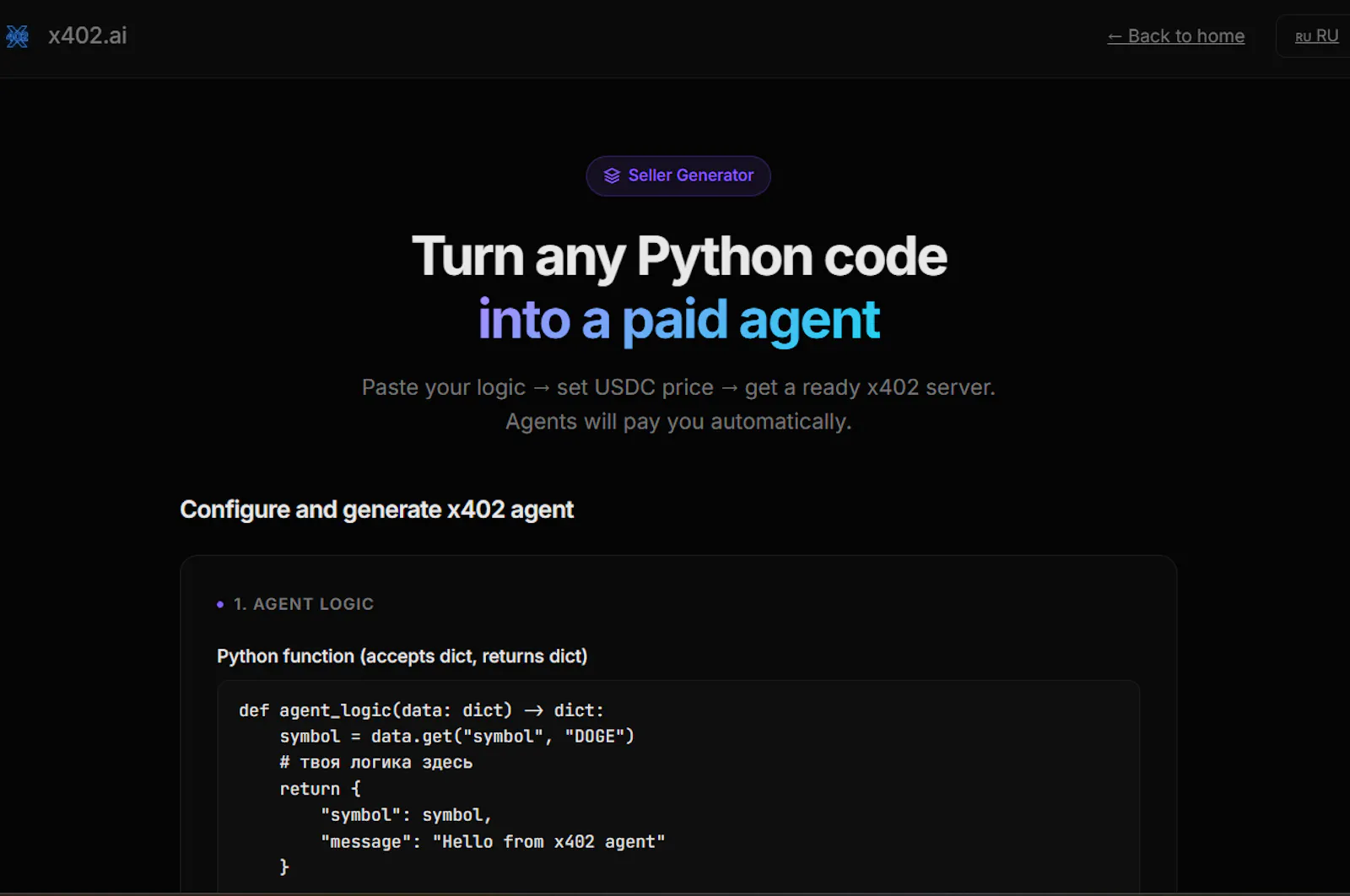Click the Seller Generator badge
This screenshot has height=896, width=1350.
(x=678, y=175)
